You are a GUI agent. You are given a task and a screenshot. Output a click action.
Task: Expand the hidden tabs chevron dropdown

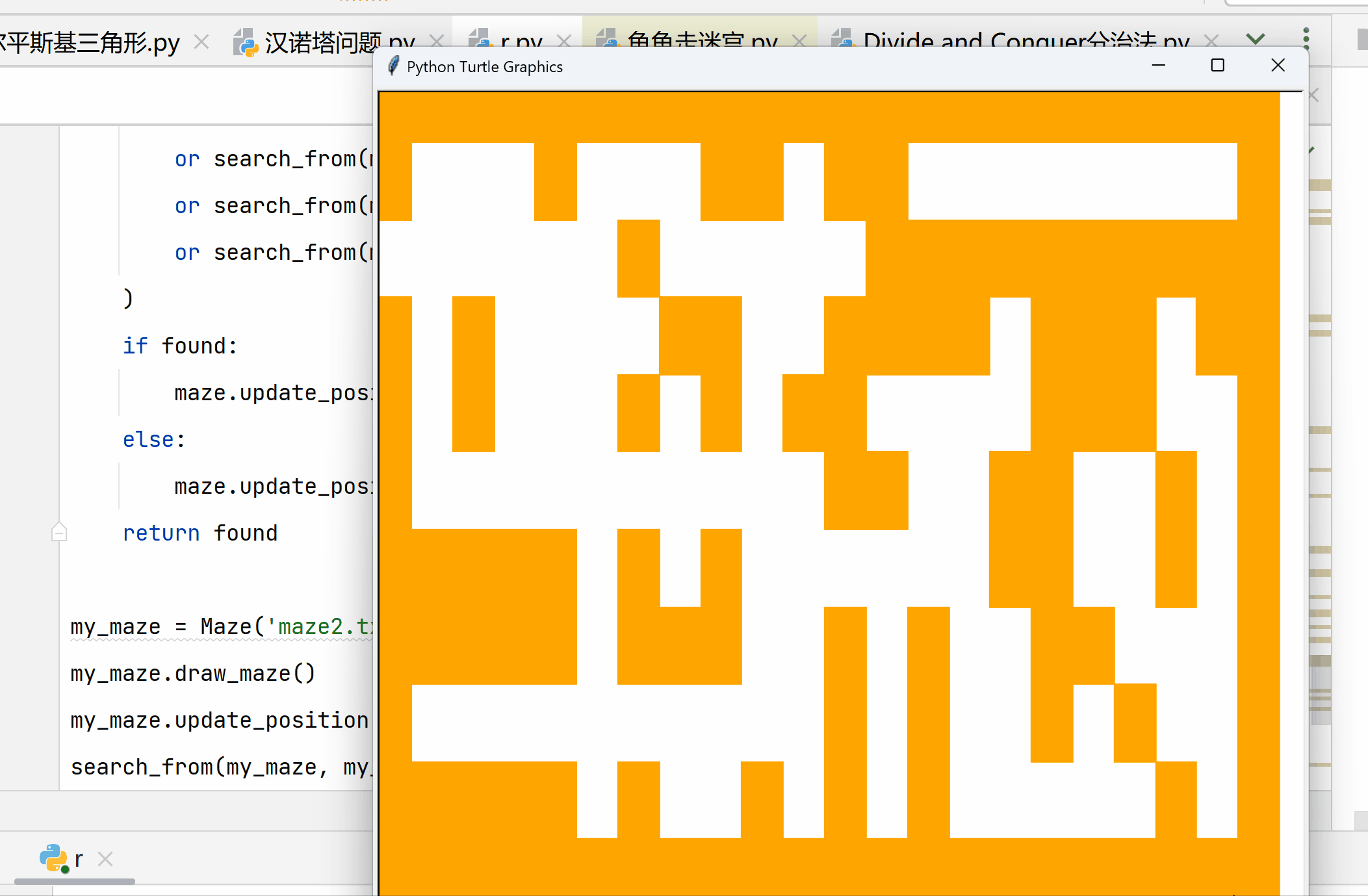[1256, 39]
